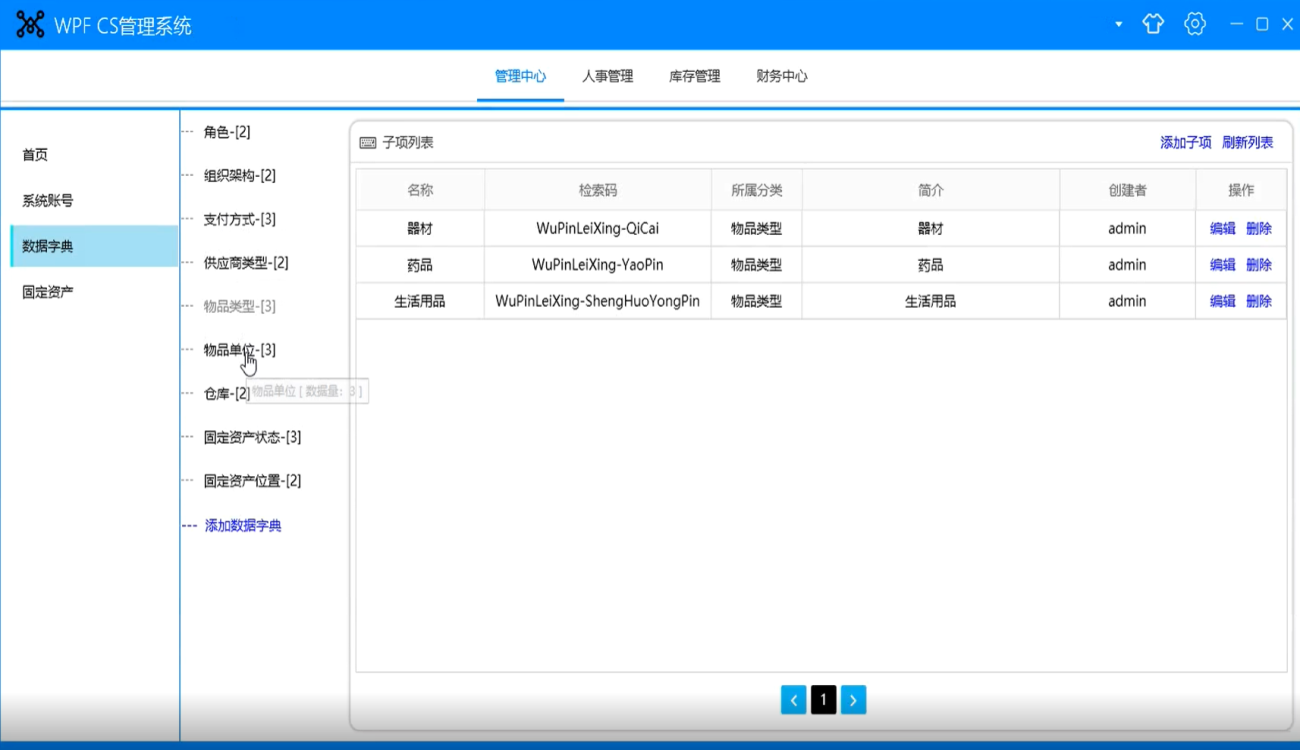This screenshot has width=1300, height=750.
Task: Switch to 库存管理 tab
Action: (695, 76)
